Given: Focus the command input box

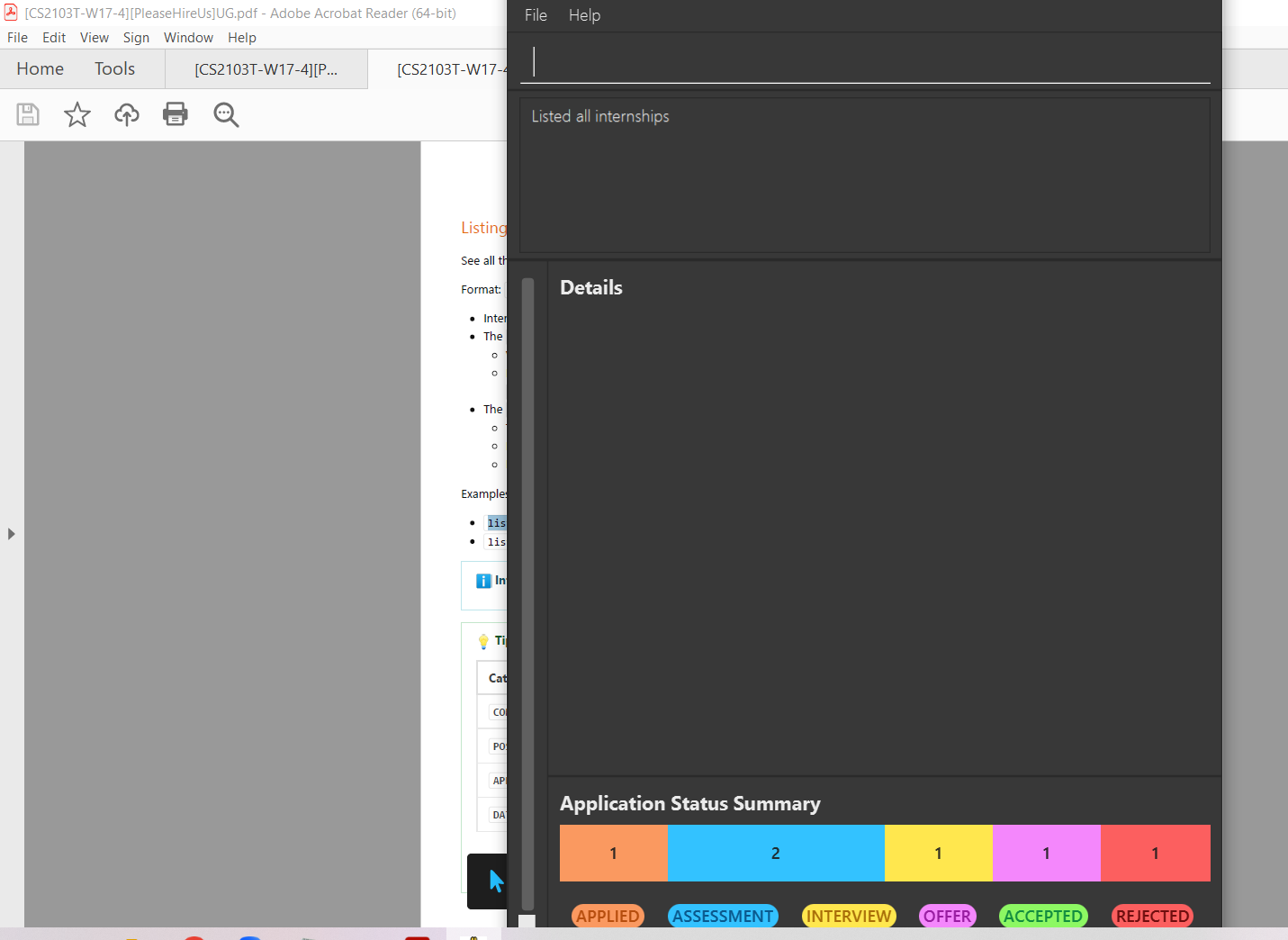Looking at the screenshot, I should [x=865, y=61].
